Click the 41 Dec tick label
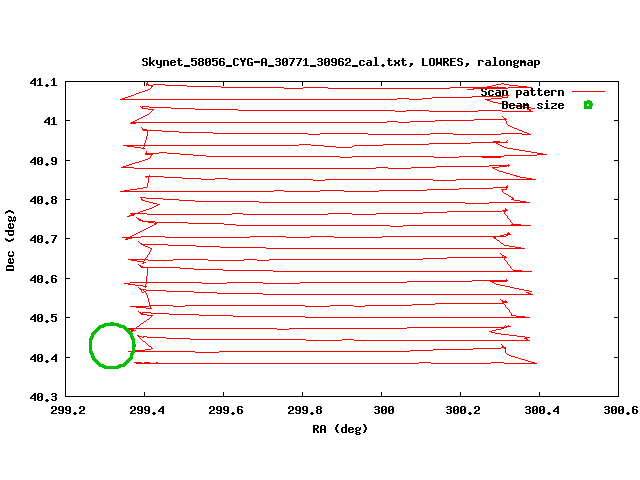 pyautogui.click(x=51, y=121)
